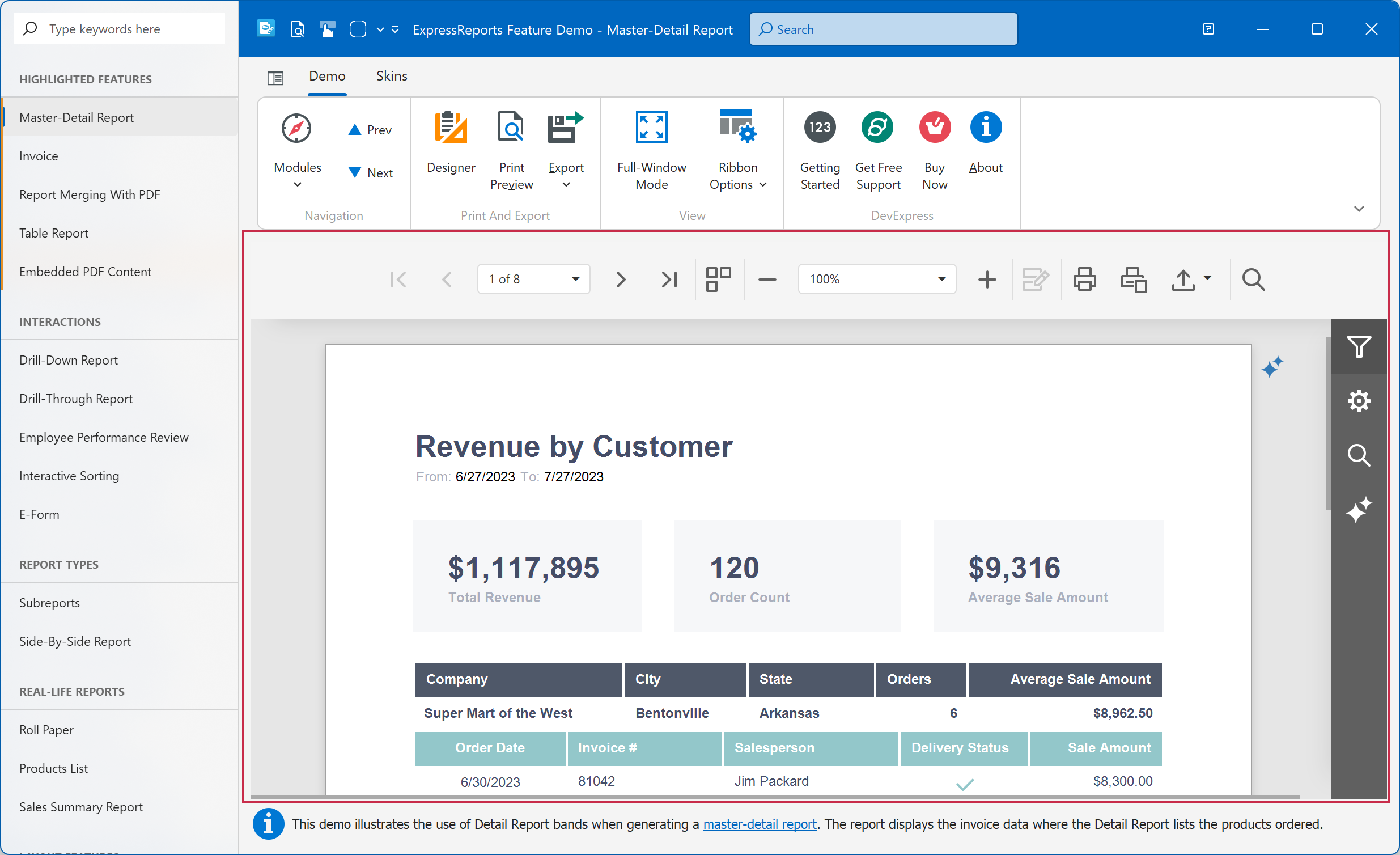This screenshot has width=1400, height=855.
Task: Click the Print Preview icon
Action: 511,127
